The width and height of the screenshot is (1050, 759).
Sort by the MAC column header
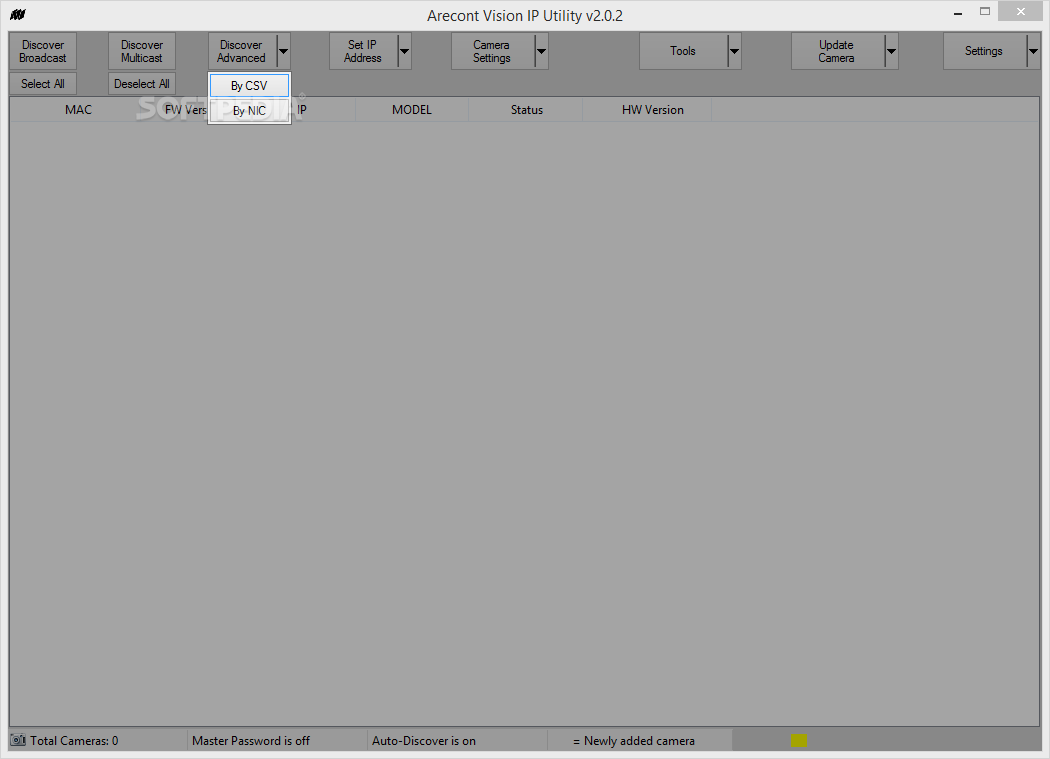(x=78, y=110)
